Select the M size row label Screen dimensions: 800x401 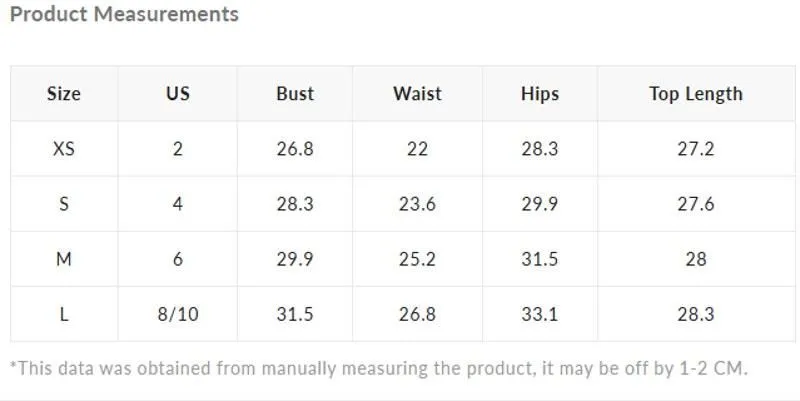pos(64,259)
